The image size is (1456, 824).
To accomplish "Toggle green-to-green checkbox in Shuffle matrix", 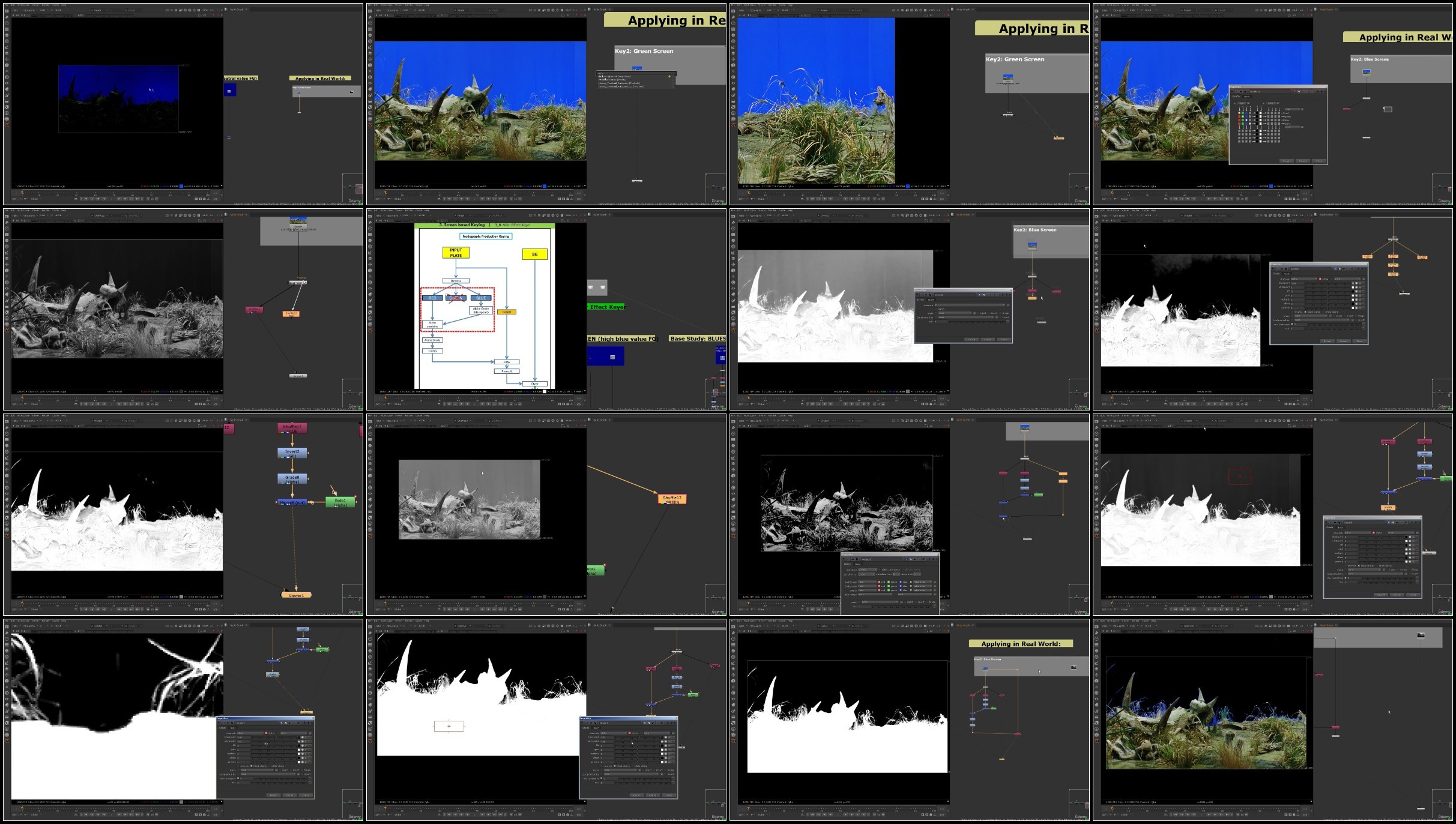I will [x=1243, y=116].
